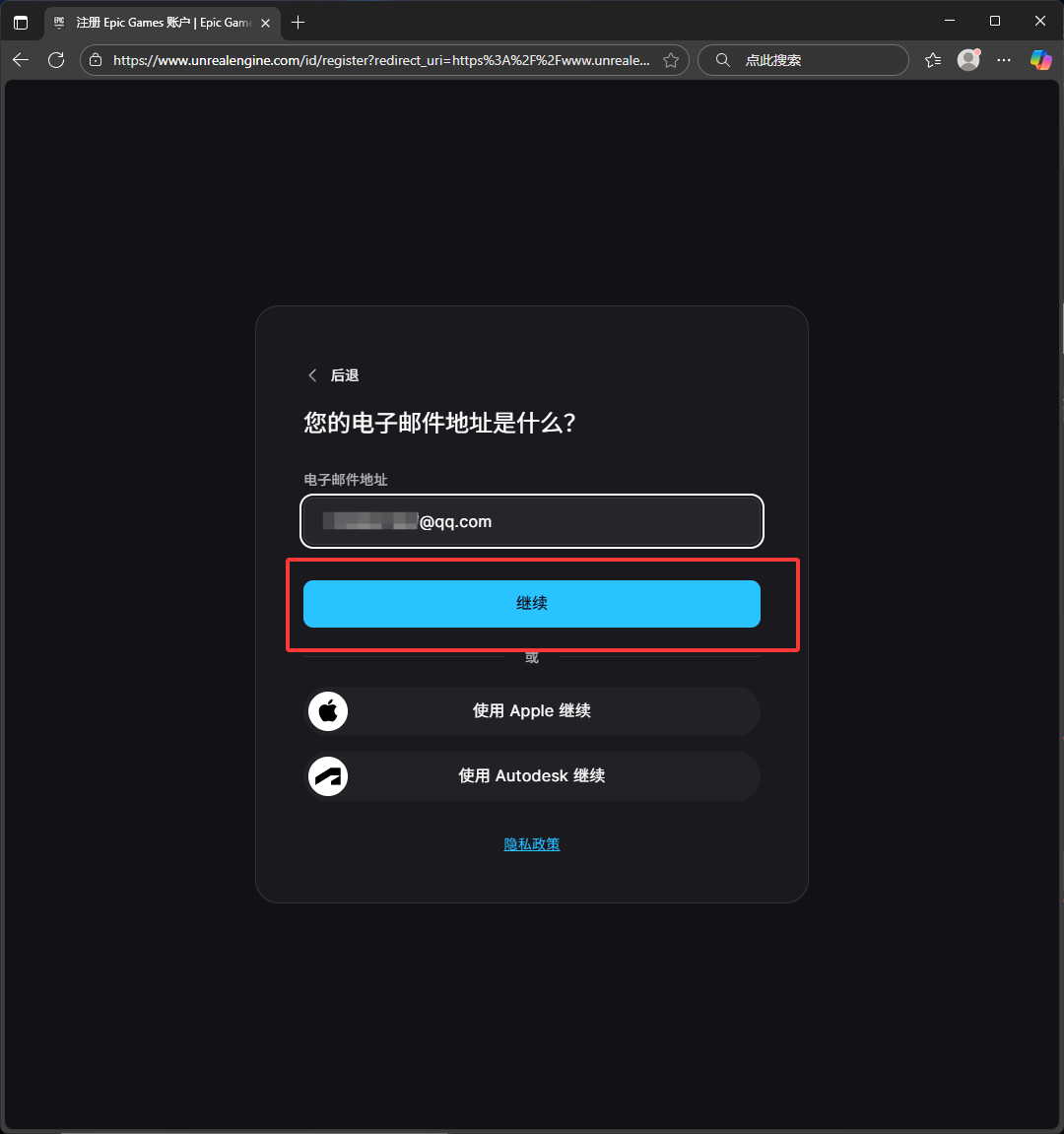Click the back arrow next to 后退
Screen dimensions: 1064x1134
312,375
